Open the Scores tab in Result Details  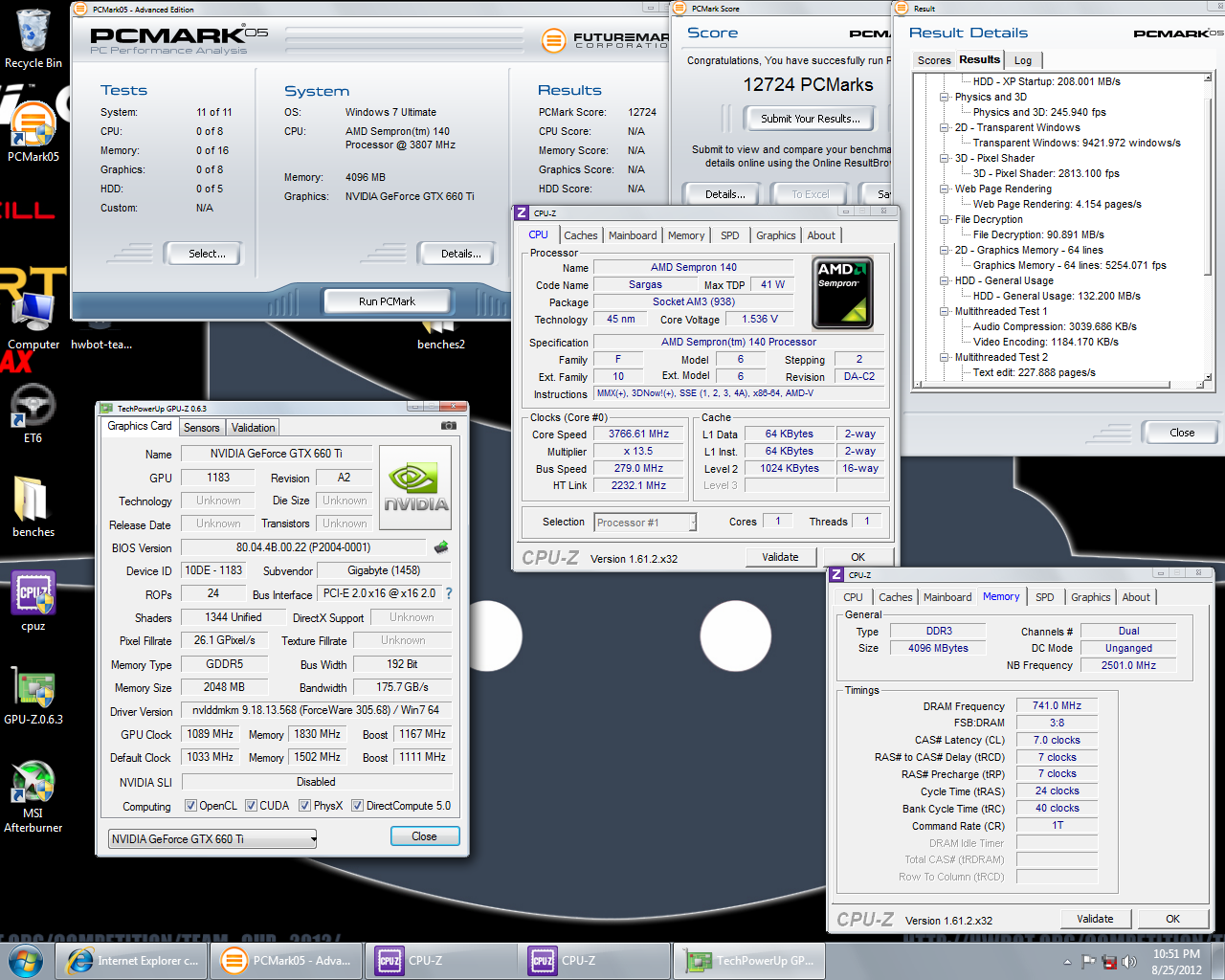(x=934, y=60)
